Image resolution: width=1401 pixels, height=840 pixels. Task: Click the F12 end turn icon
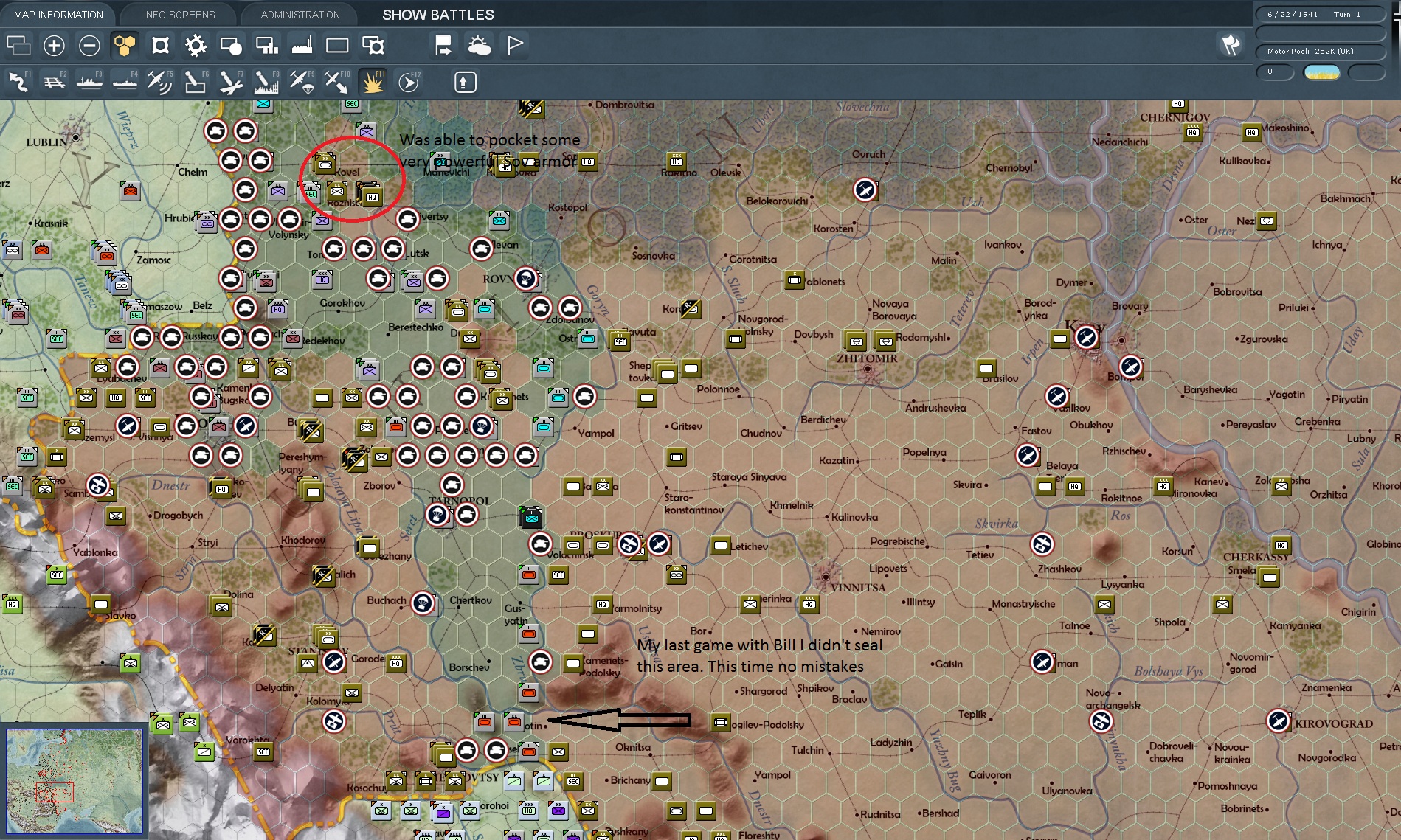[x=408, y=82]
